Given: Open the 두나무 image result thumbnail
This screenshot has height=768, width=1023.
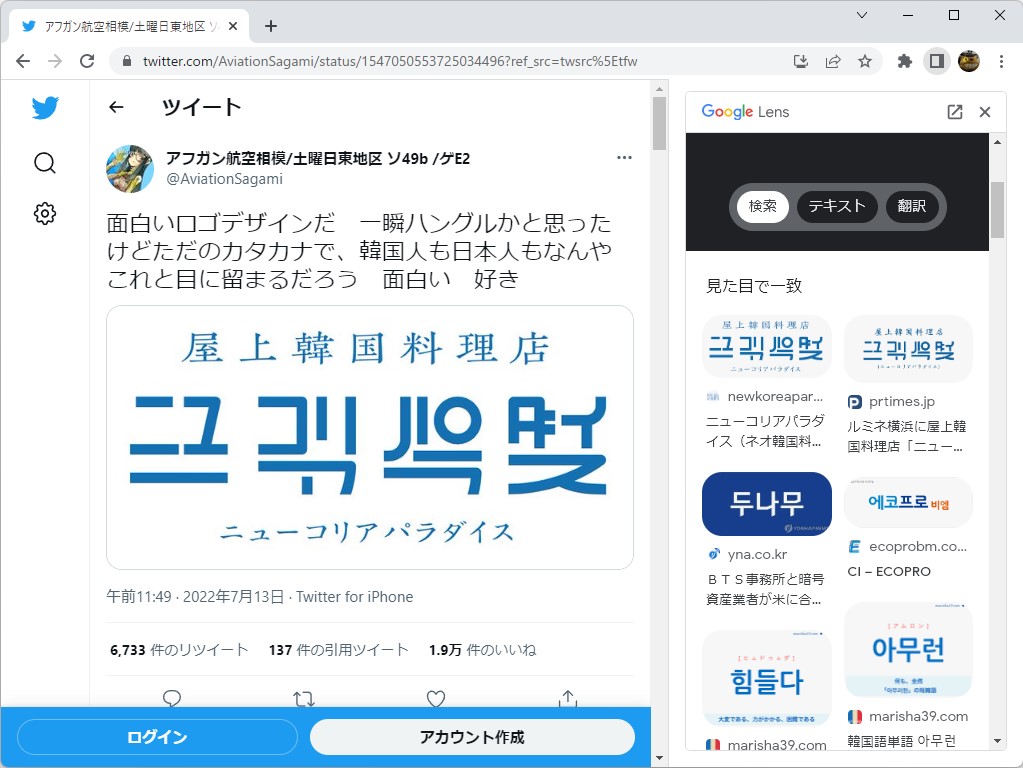Looking at the screenshot, I should (x=766, y=504).
